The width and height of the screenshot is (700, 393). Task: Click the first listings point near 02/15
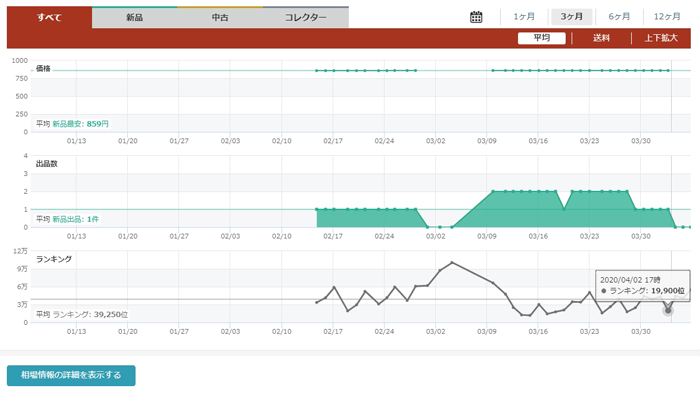[x=317, y=209]
